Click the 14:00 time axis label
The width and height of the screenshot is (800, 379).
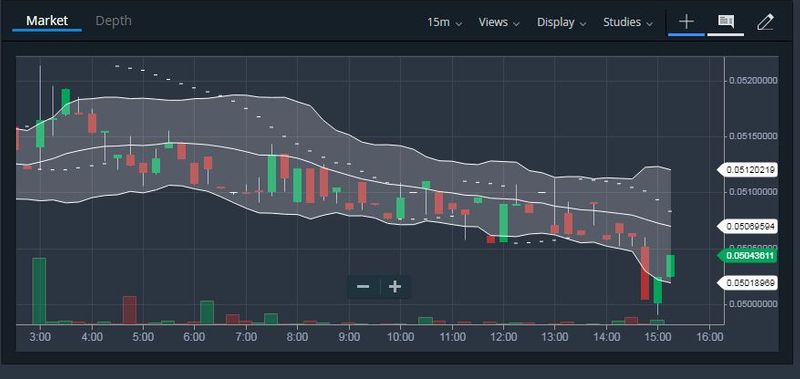(607, 337)
